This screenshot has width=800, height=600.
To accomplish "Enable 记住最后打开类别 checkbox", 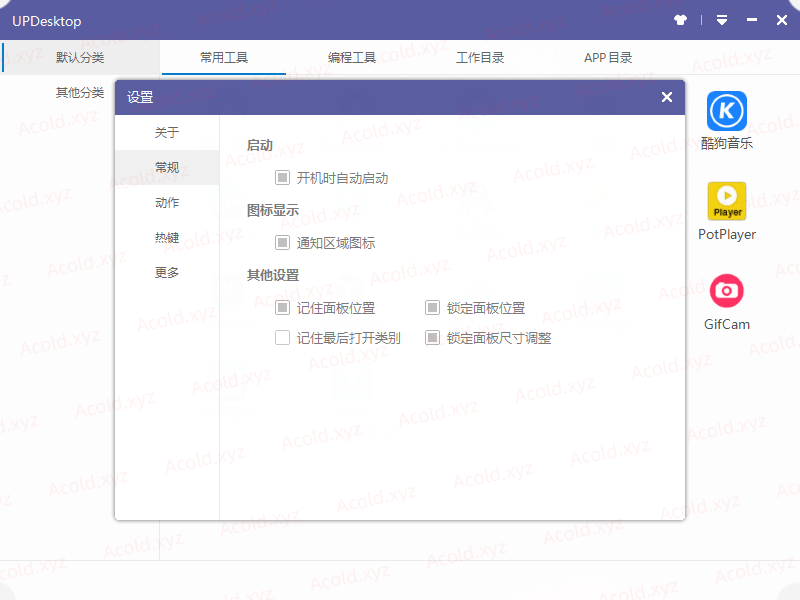I will click(282, 338).
